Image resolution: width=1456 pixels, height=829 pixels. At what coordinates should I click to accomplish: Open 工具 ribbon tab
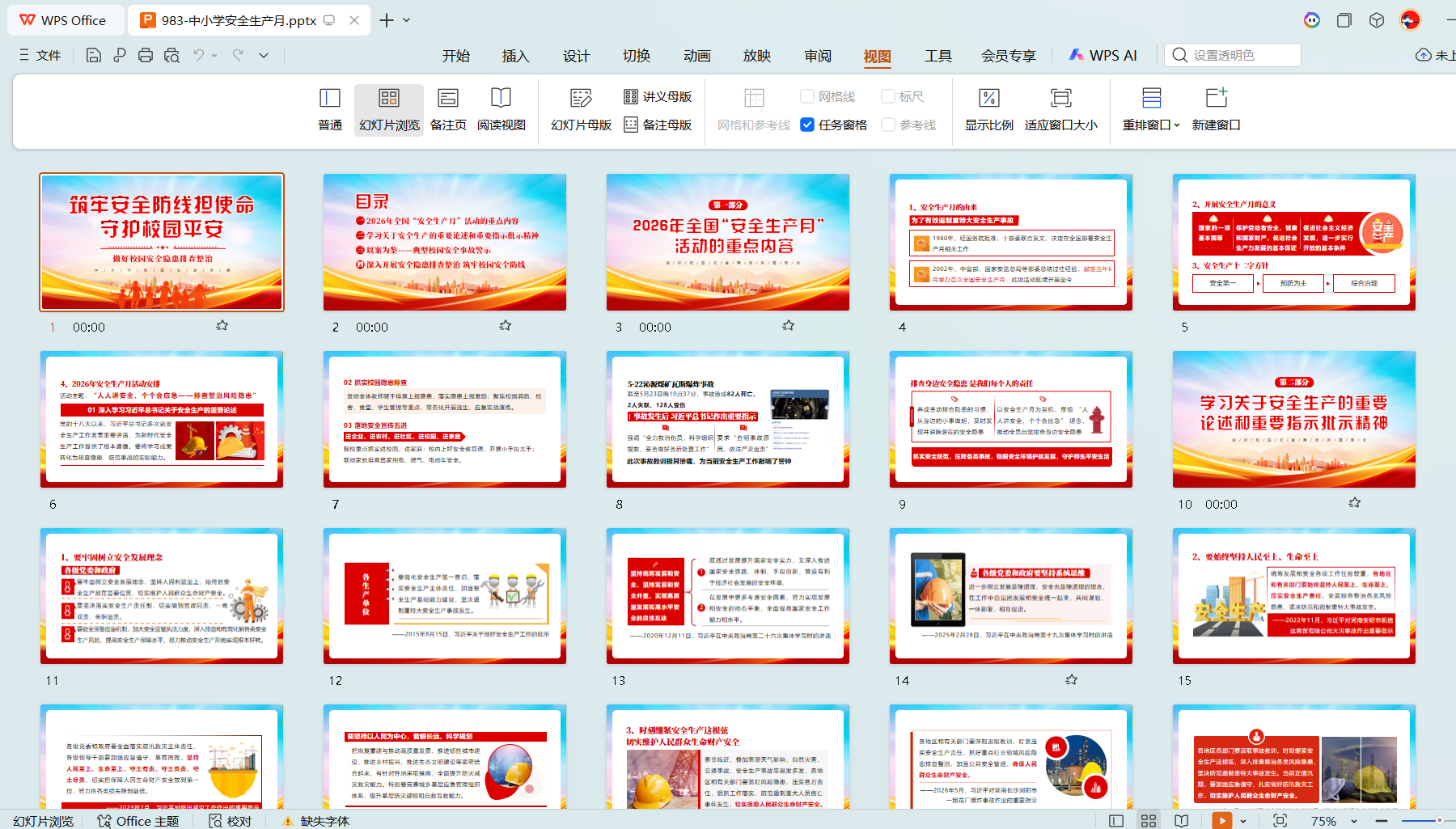click(938, 55)
